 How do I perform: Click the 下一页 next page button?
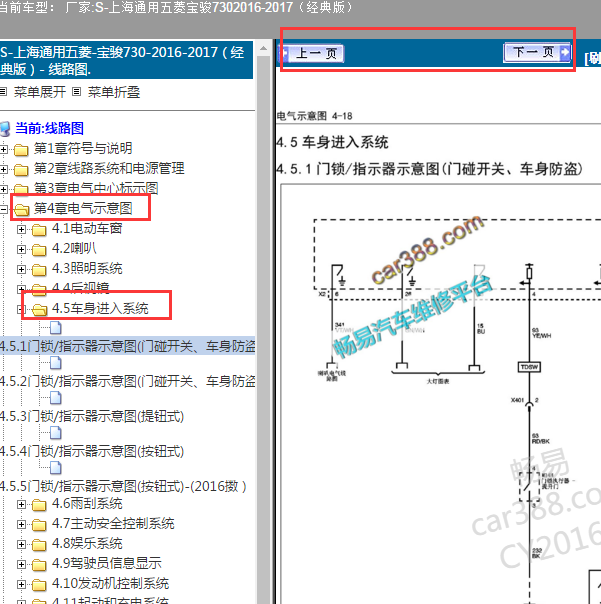(537, 52)
